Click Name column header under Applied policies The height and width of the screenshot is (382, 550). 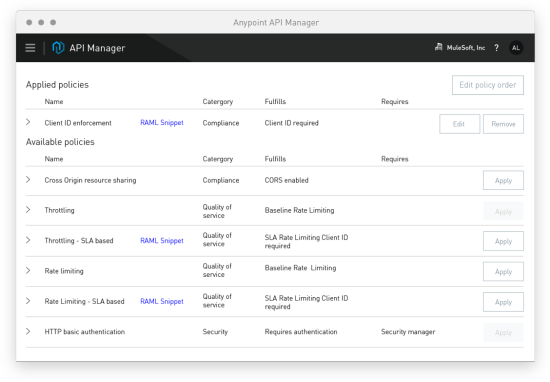click(x=54, y=101)
